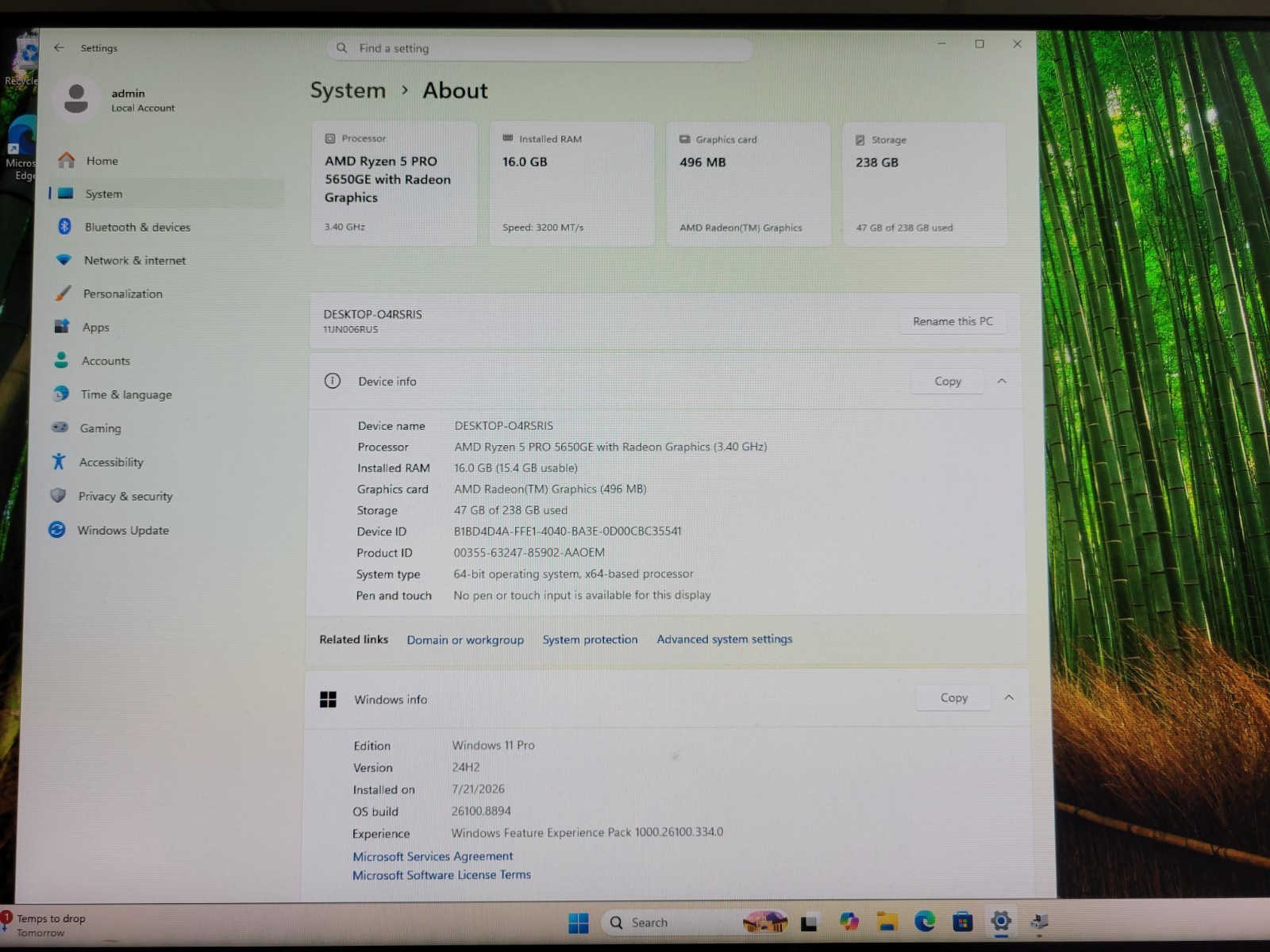The image size is (1270, 952).
Task: Click the Device info circle icon
Action: [333, 381]
